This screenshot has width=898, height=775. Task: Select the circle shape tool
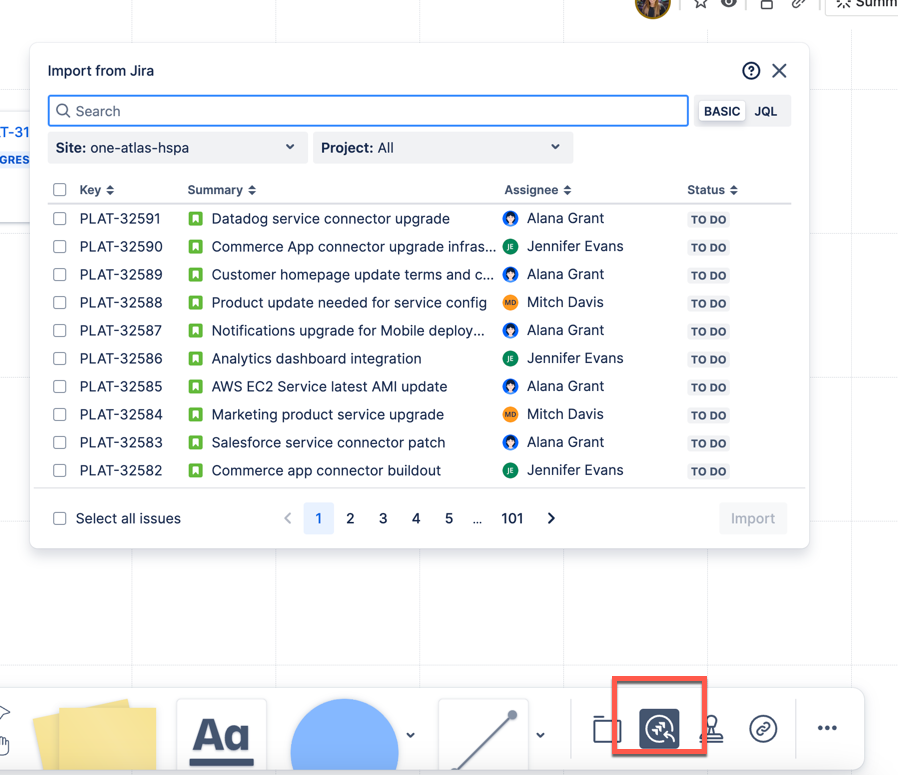coord(344,735)
